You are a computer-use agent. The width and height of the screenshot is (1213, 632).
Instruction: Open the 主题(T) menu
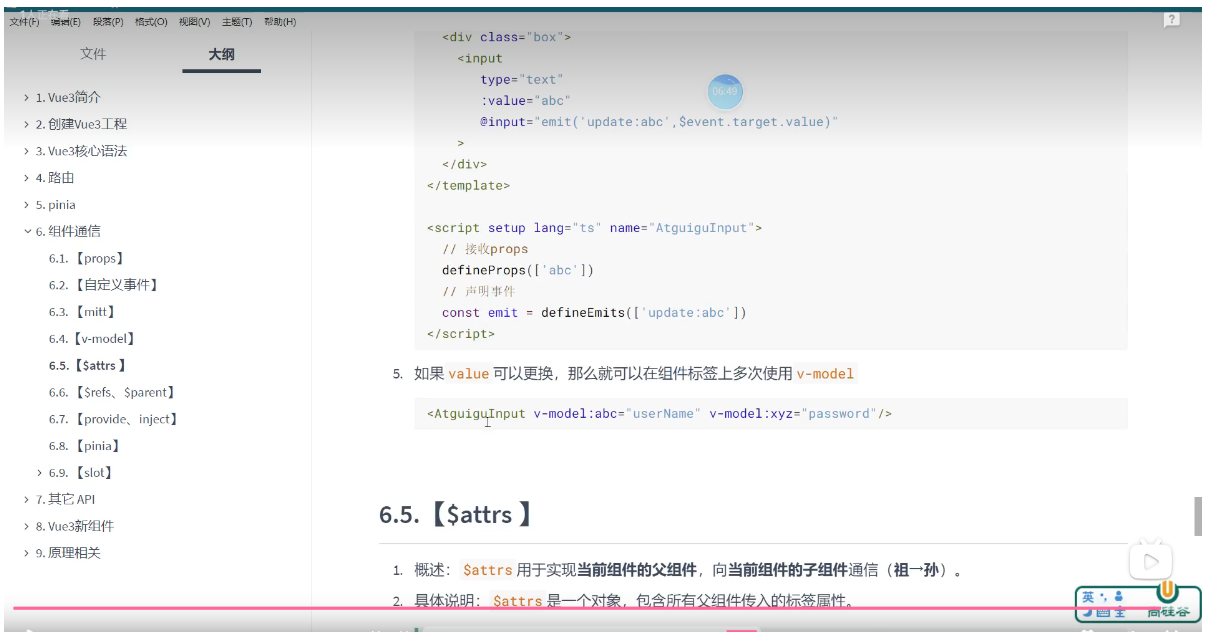tap(237, 22)
